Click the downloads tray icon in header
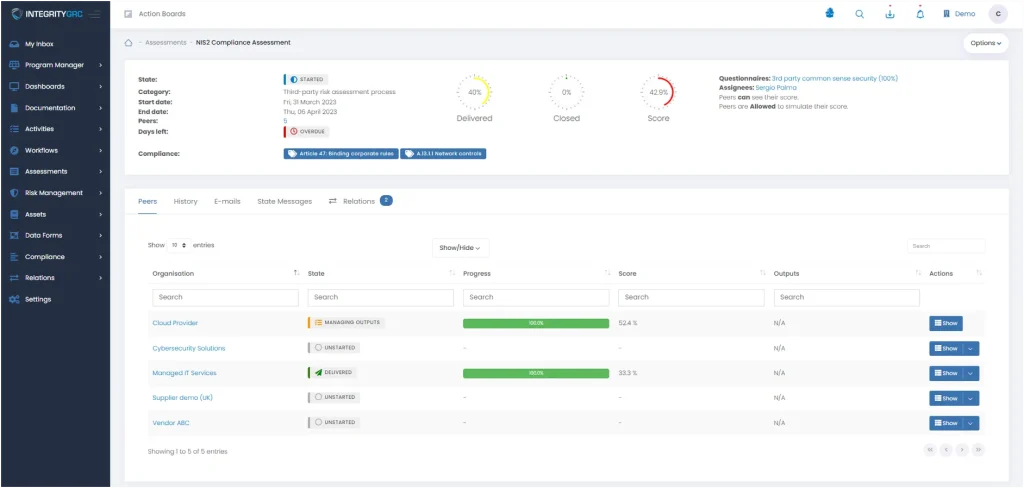 [x=890, y=14]
